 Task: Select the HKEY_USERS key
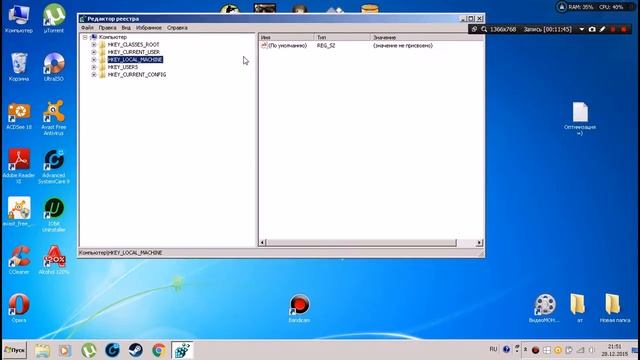pos(122,67)
